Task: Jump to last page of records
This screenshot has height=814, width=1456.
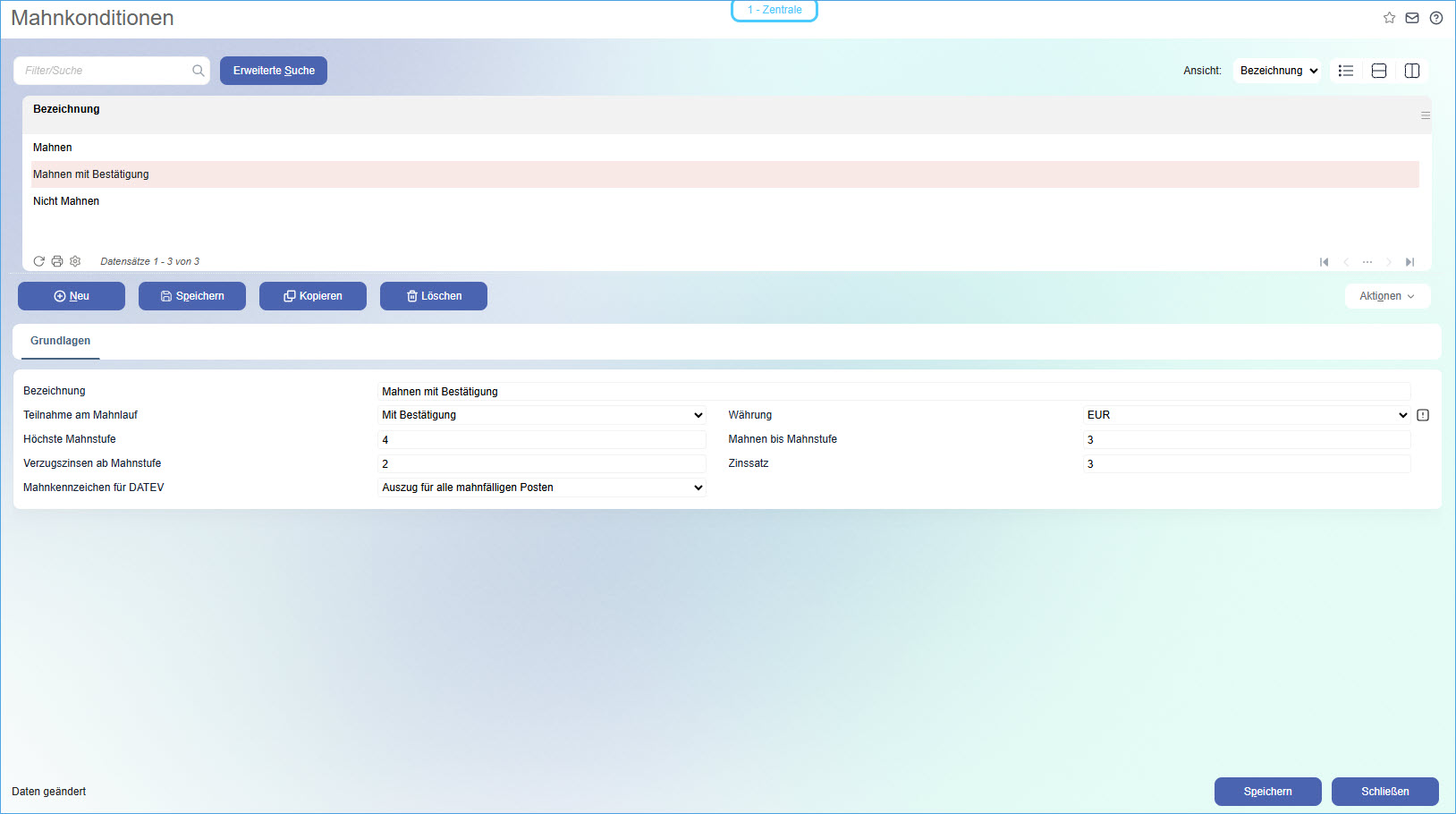Action: point(1409,262)
